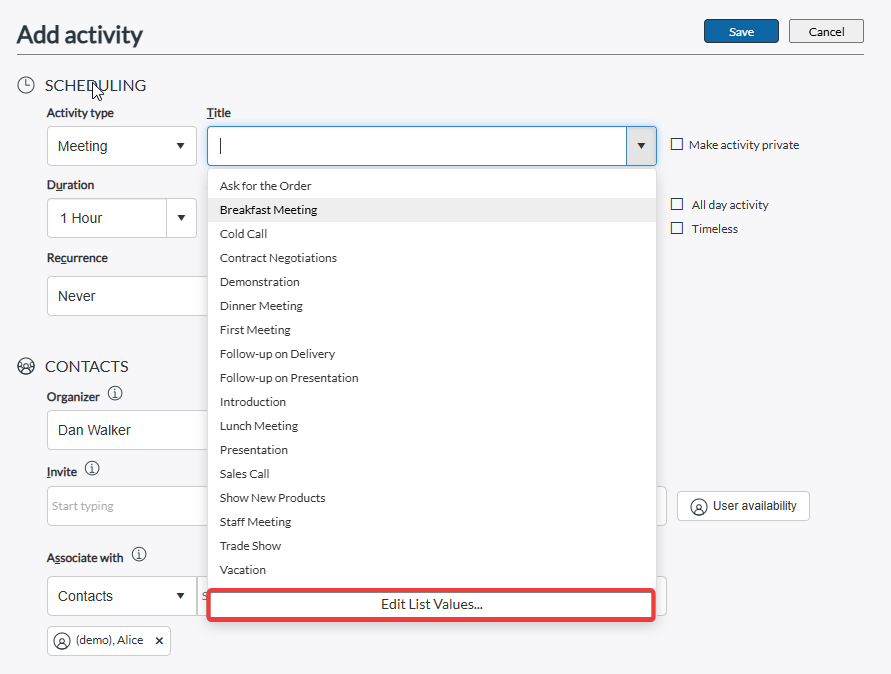This screenshot has width=891, height=674.
Task: Select Trade Show option
Action: tap(432, 546)
